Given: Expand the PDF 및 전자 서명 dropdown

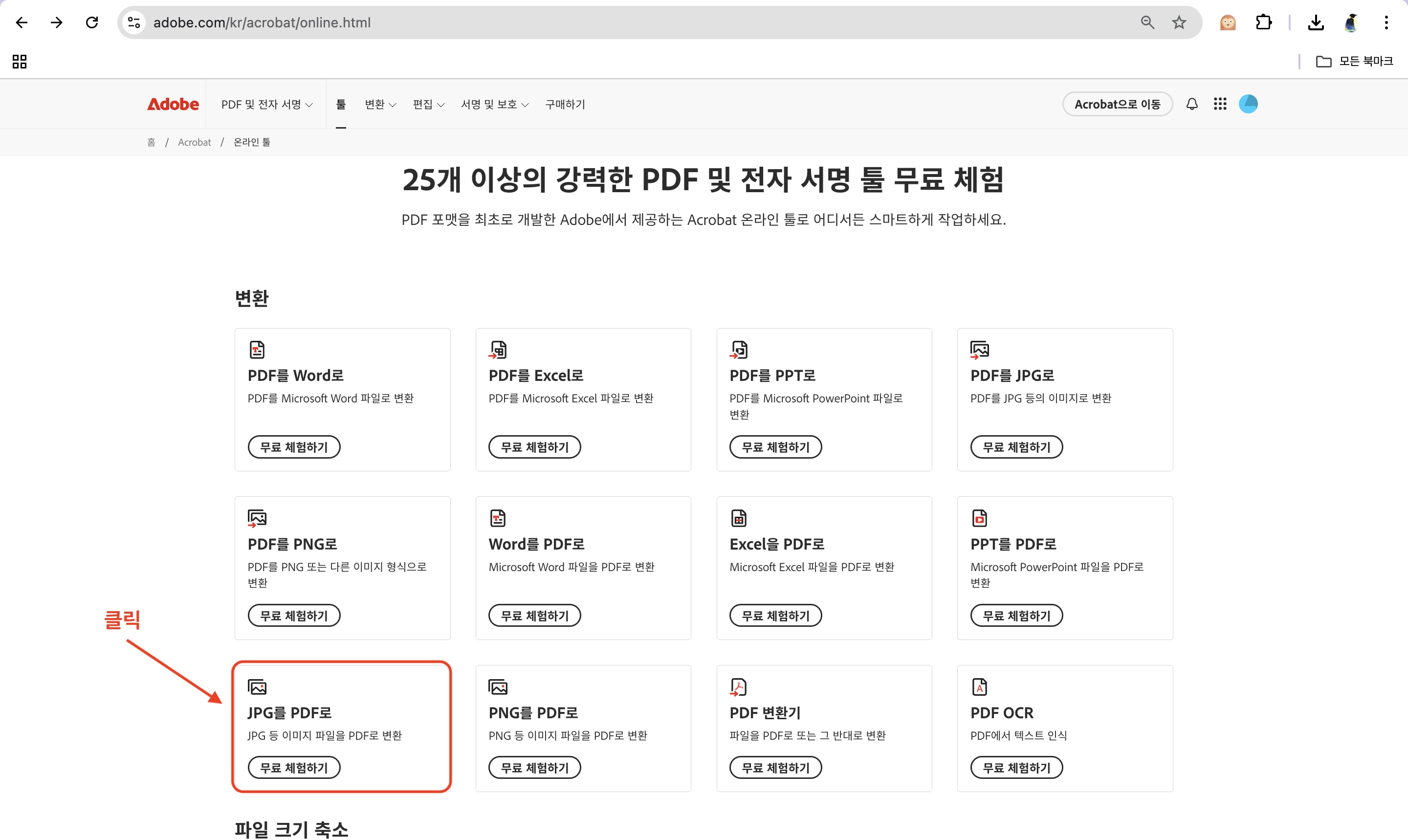Looking at the screenshot, I should pyautogui.click(x=266, y=104).
